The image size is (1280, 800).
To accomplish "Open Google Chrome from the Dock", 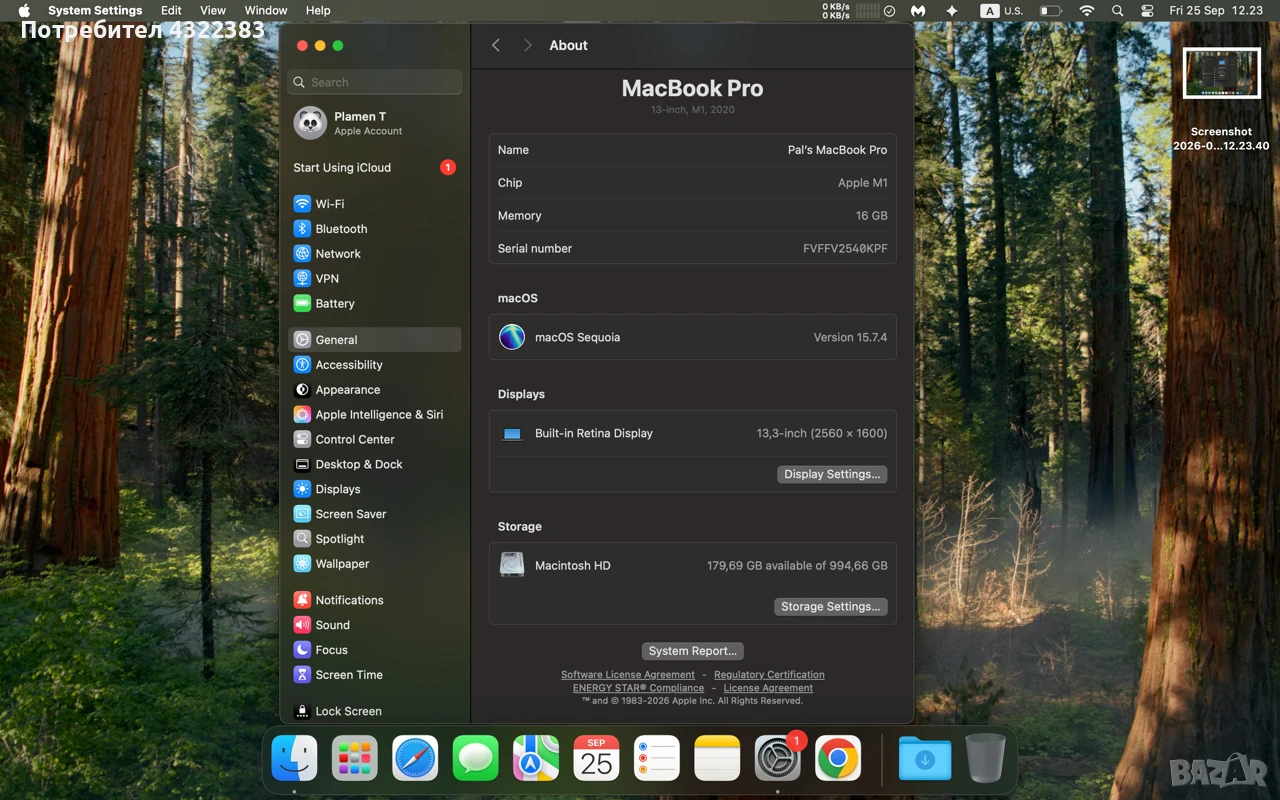I will [x=838, y=759].
